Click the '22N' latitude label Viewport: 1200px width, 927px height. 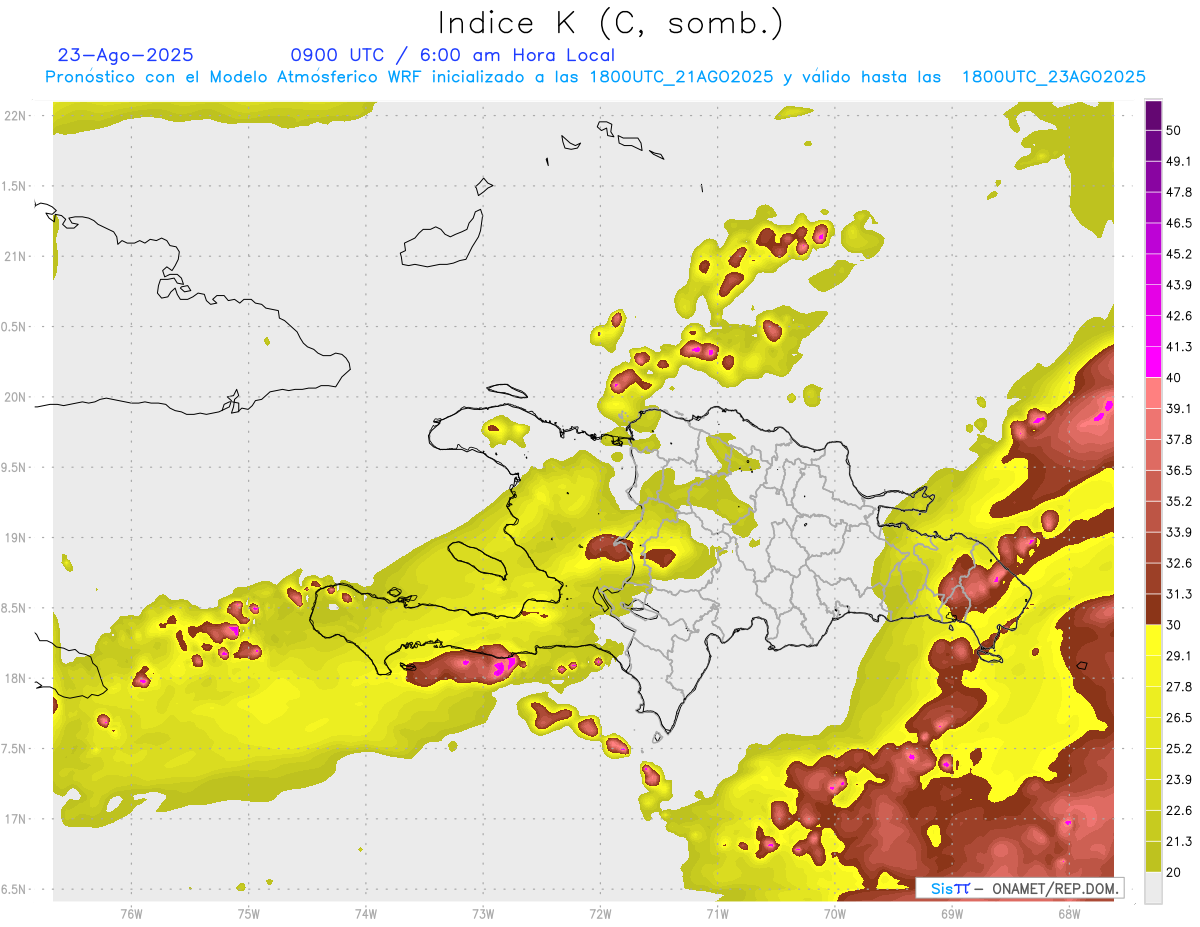click(15, 116)
